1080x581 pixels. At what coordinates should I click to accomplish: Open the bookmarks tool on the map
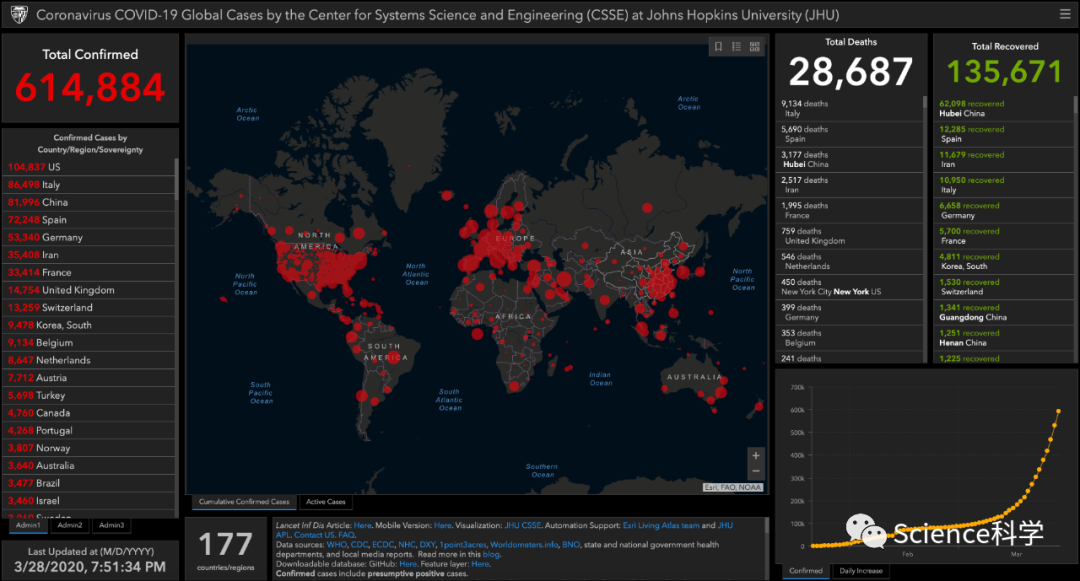point(718,47)
